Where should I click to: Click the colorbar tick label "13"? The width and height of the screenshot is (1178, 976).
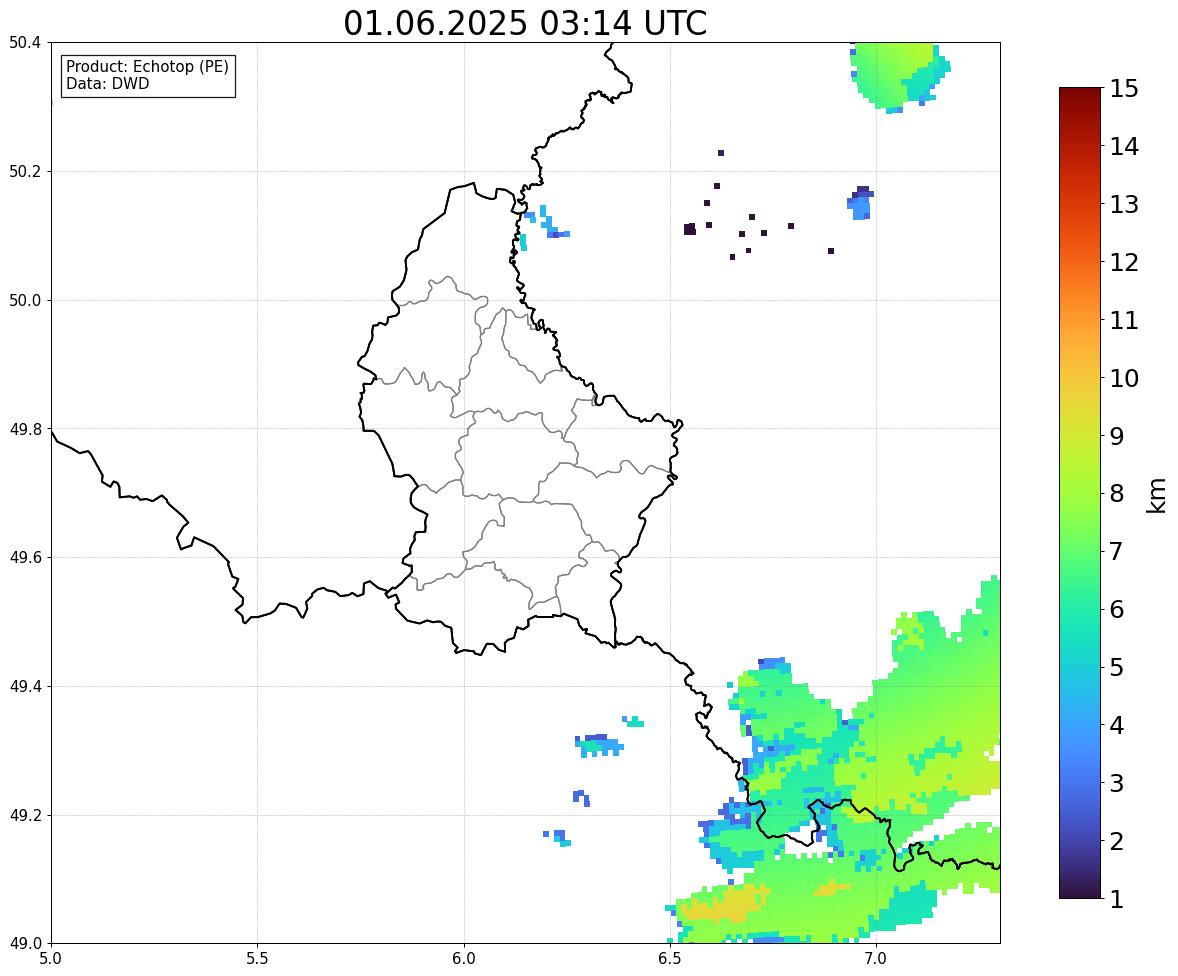pos(1124,204)
